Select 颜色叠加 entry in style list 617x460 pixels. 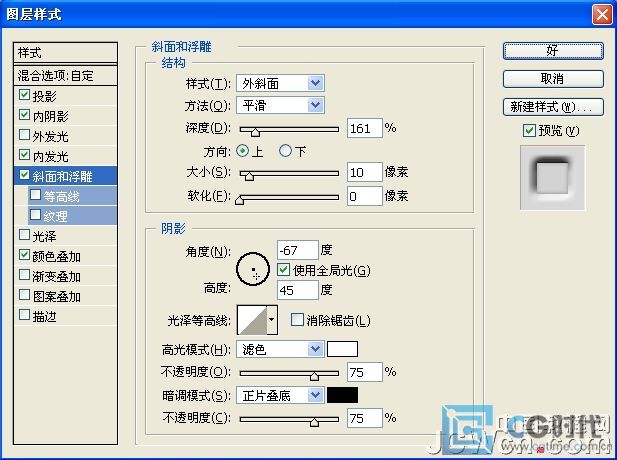click(57, 257)
